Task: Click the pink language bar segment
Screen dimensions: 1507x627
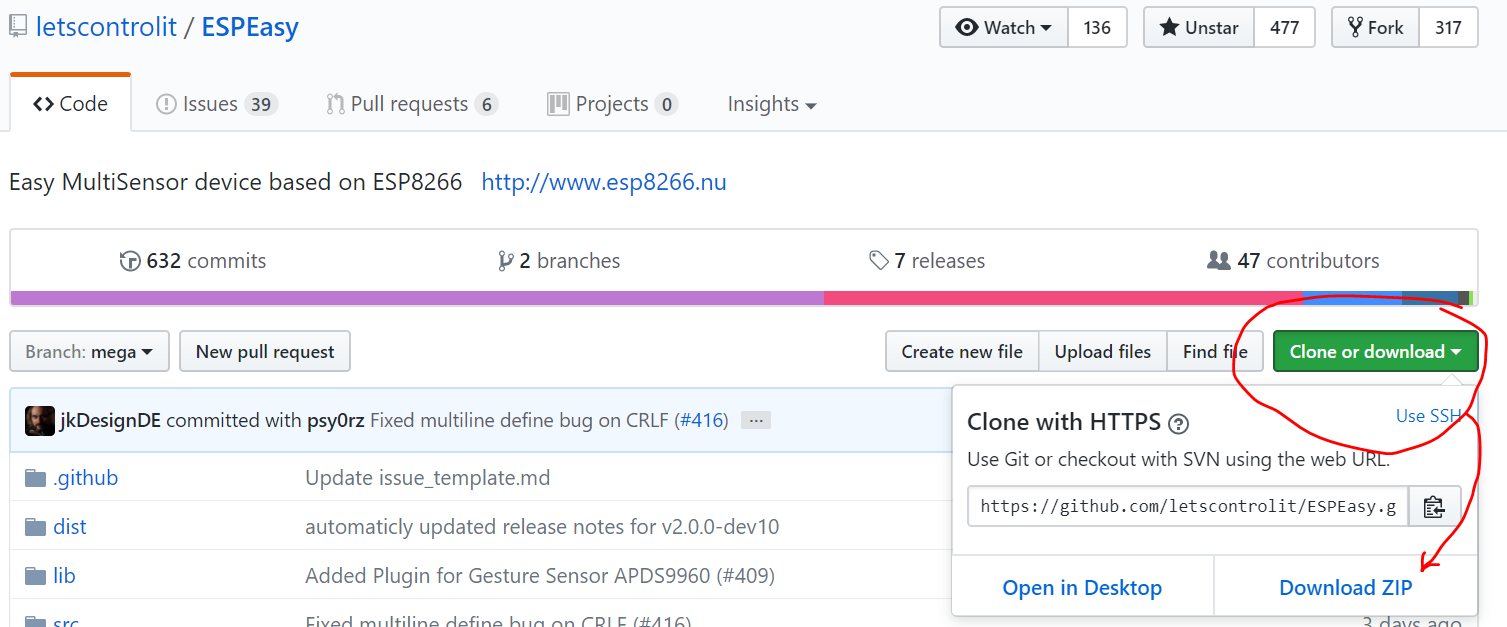Action: point(1063,298)
